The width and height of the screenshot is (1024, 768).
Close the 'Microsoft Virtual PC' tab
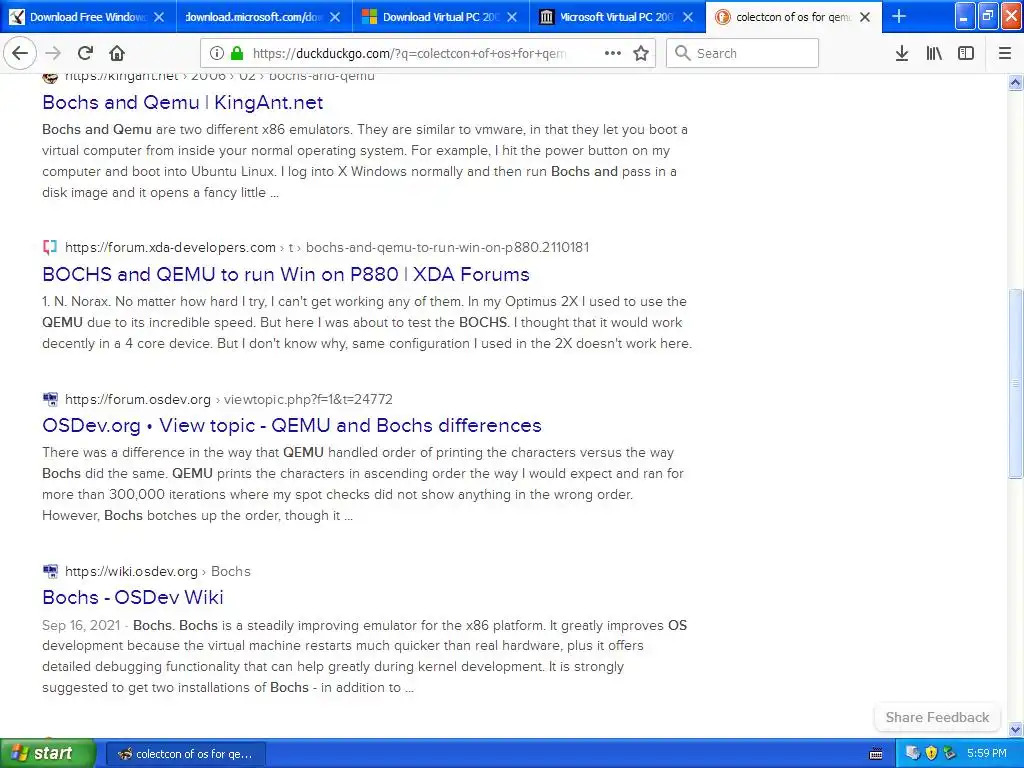tap(688, 17)
